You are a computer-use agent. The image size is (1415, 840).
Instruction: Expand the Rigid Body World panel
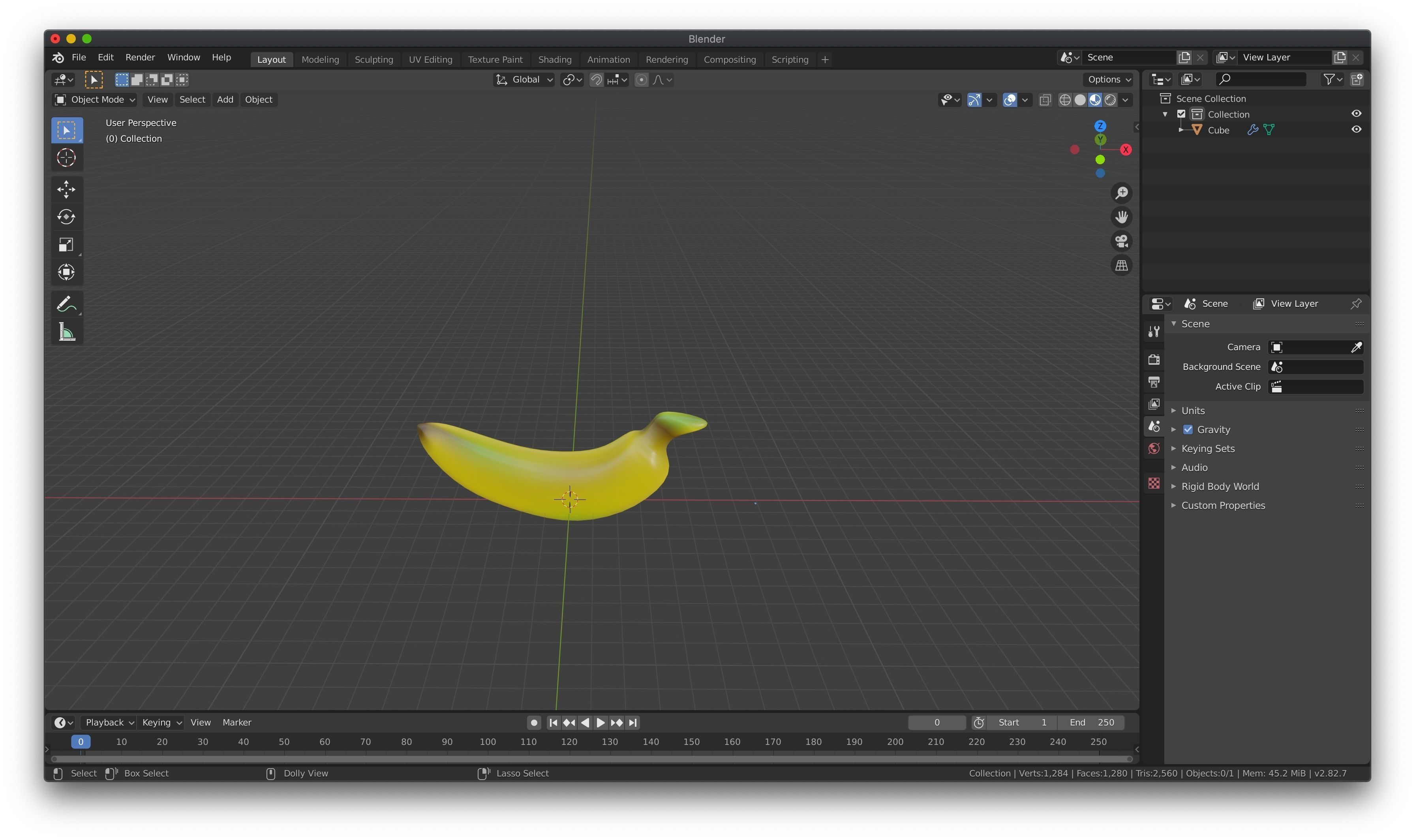[1220, 486]
